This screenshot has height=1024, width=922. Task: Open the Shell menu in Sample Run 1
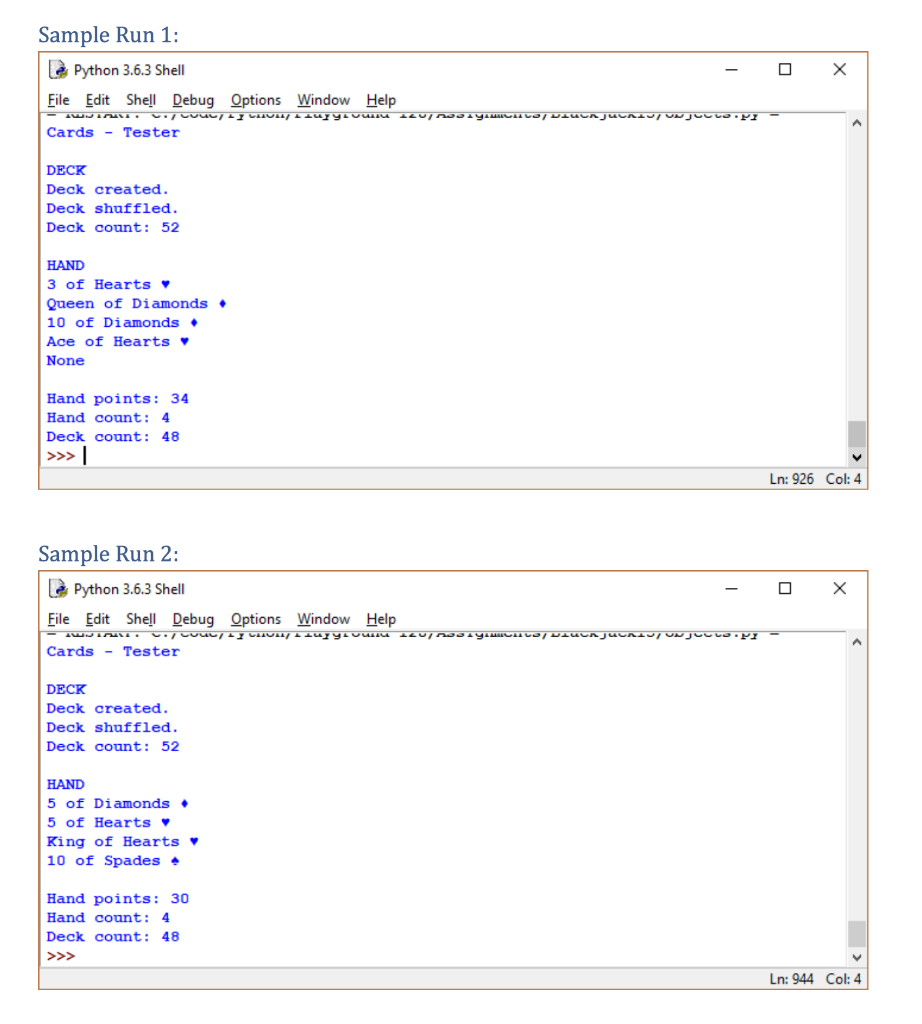pos(140,100)
